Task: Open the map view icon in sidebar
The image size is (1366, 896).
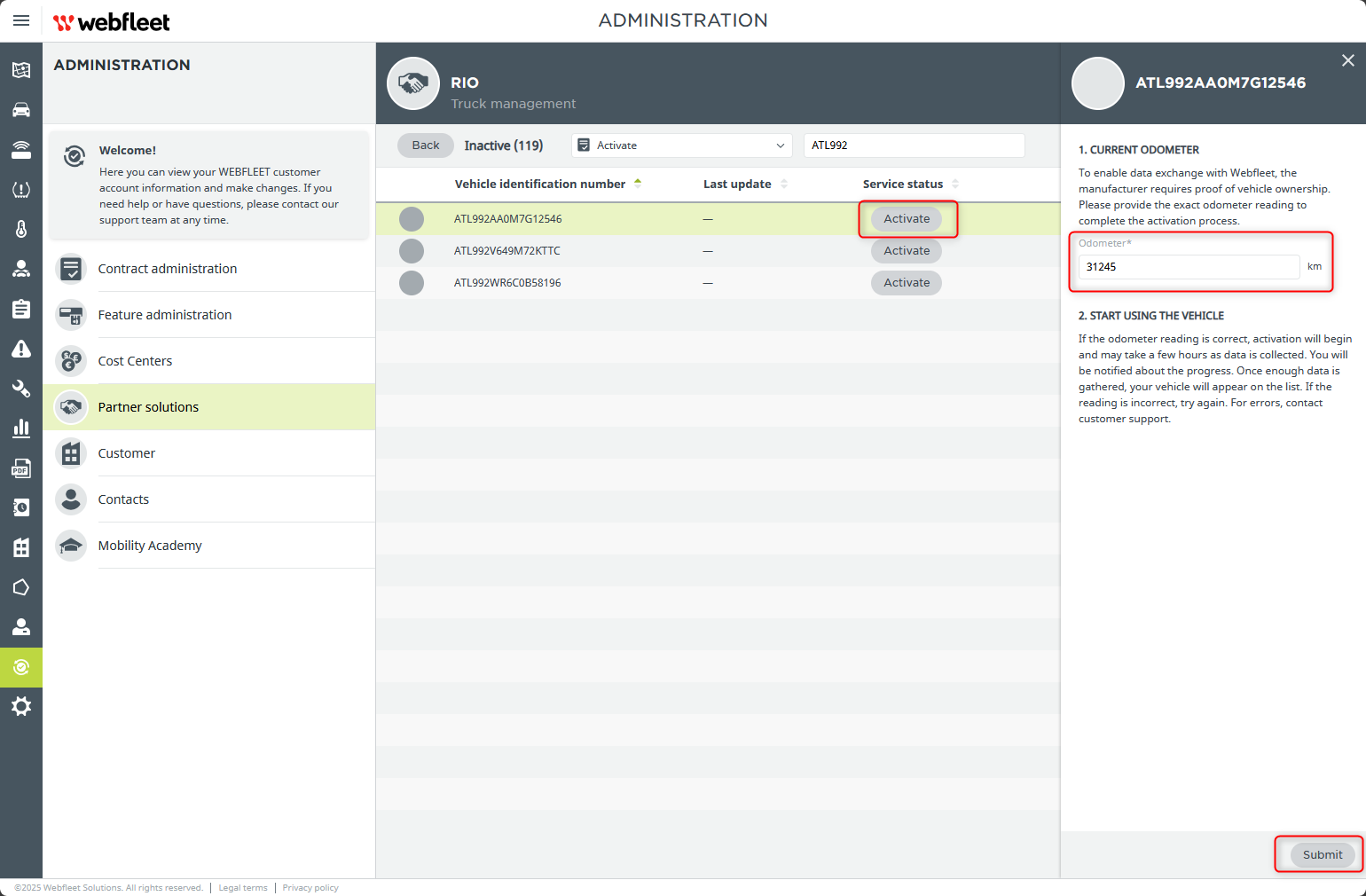Action: (21, 70)
